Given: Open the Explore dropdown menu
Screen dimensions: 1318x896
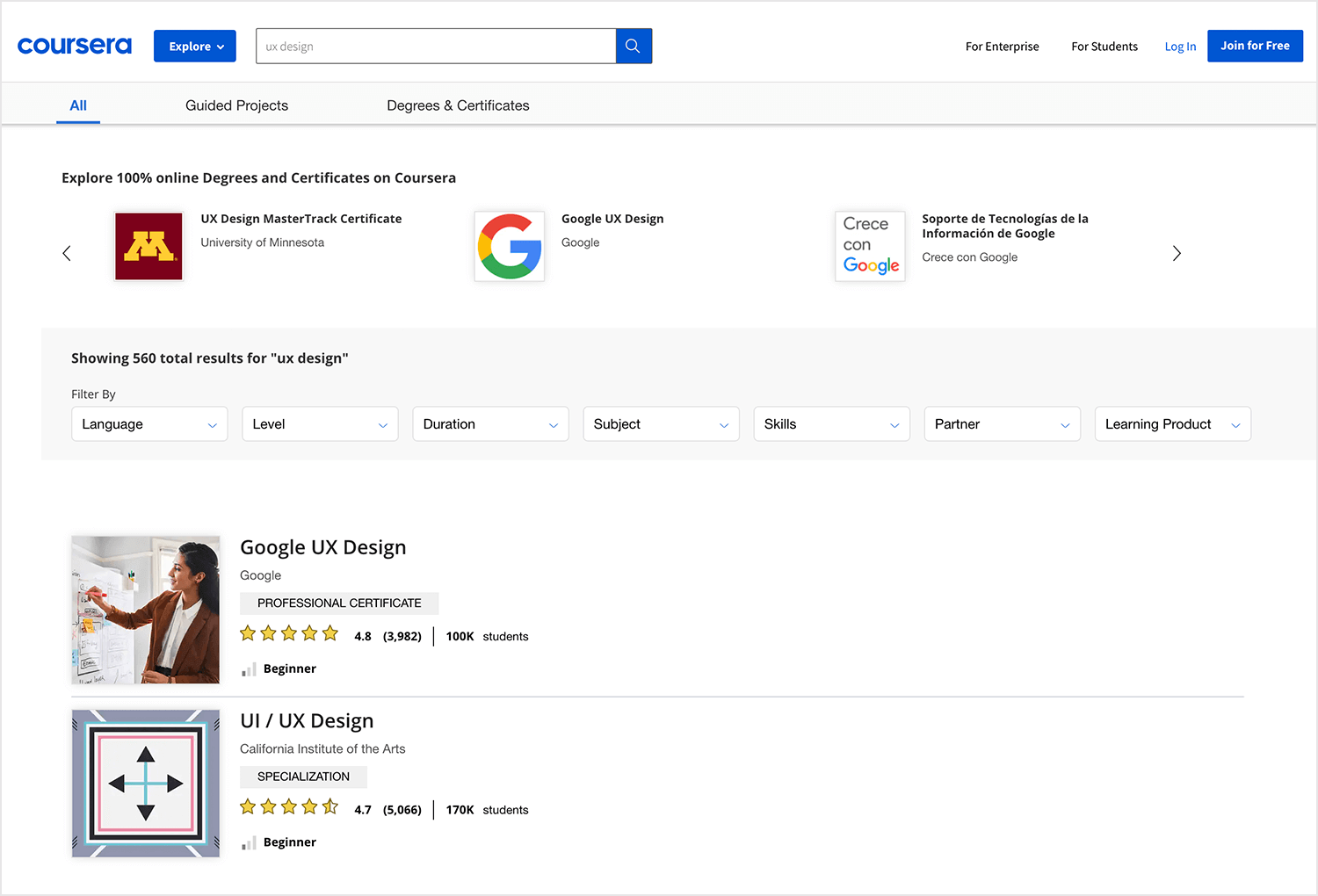Looking at the screenshot, I should (195, 46).
